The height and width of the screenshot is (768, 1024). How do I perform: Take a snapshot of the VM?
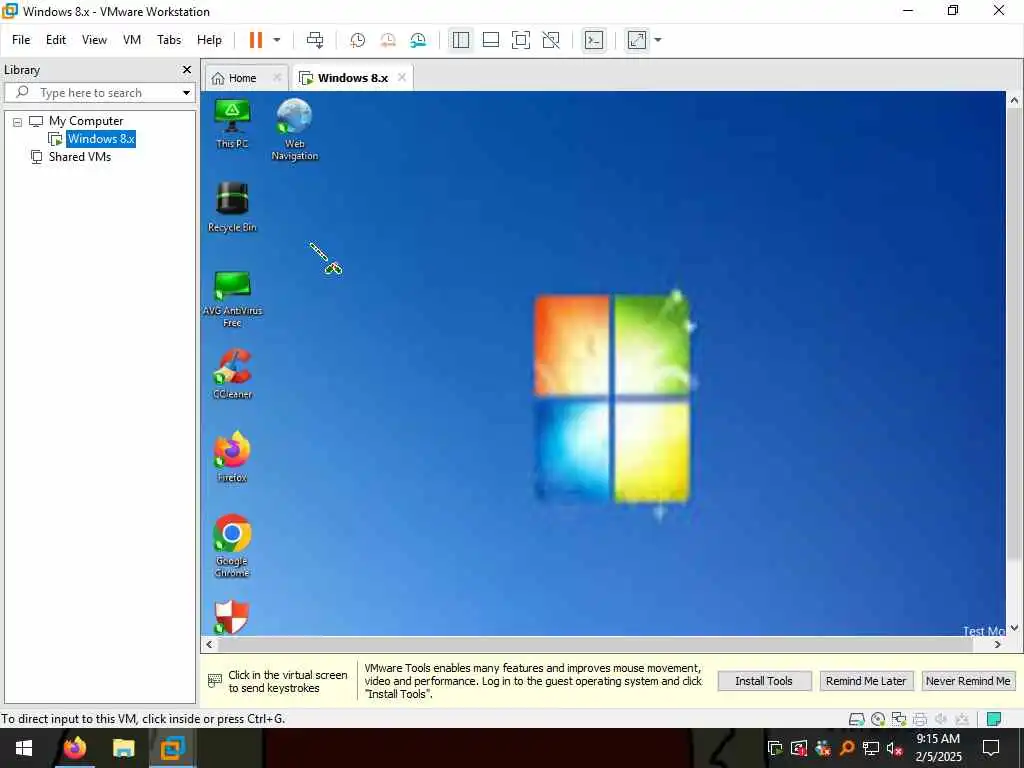(357, 40)
